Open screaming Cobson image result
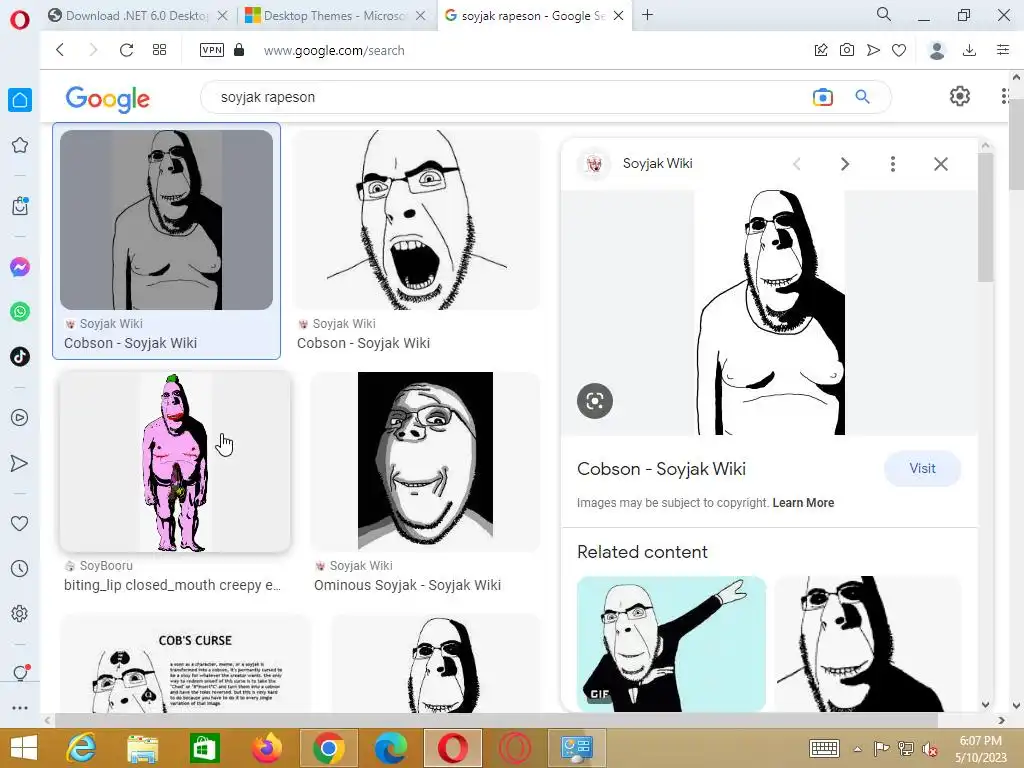This screenshot has height=768, width=1024. pos(417,219)
